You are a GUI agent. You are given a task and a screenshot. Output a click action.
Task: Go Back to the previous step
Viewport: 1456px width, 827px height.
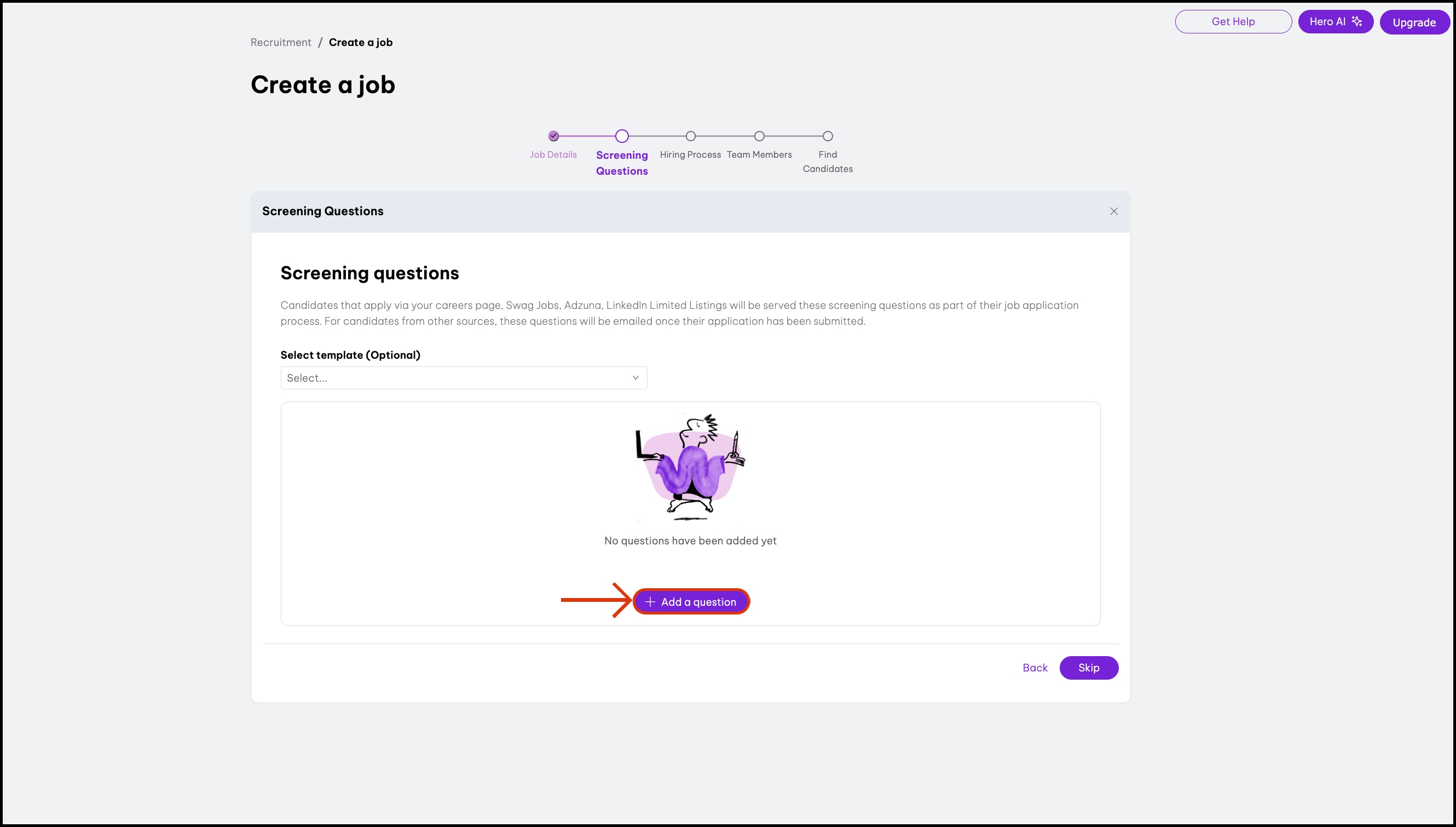pyautogui.click(x=1035, y=668)
